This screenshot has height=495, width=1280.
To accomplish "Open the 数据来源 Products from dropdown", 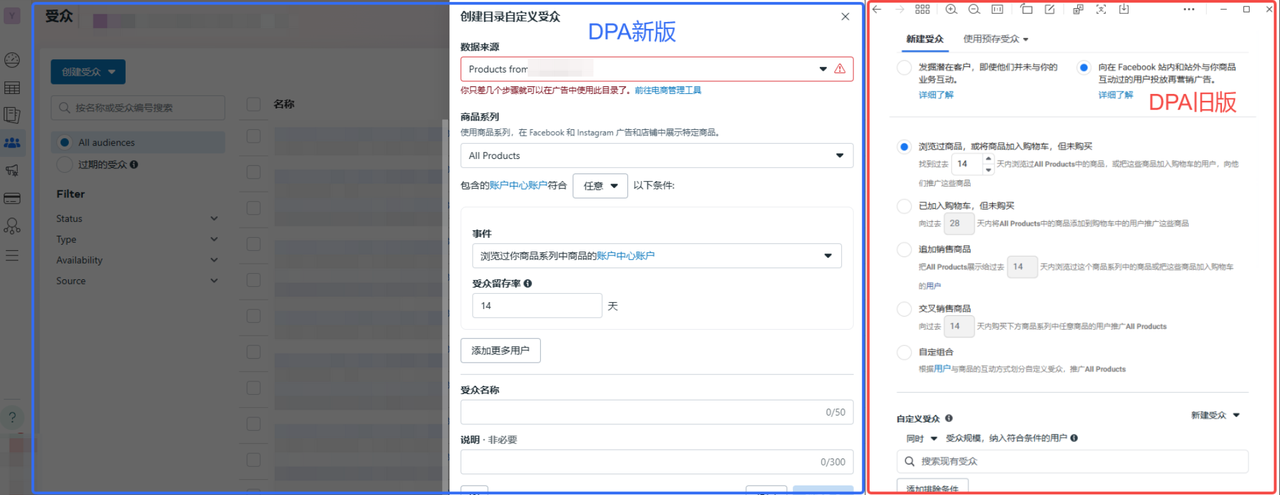I will [x=656, y=69].
